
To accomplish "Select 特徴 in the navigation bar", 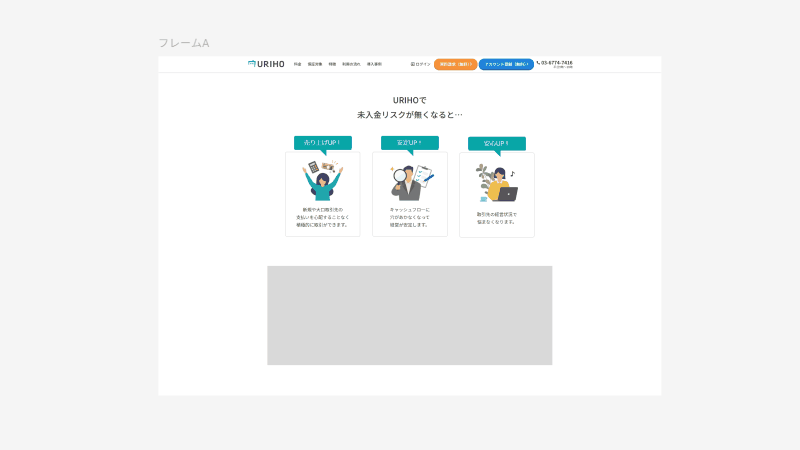I will click(332, 64).
